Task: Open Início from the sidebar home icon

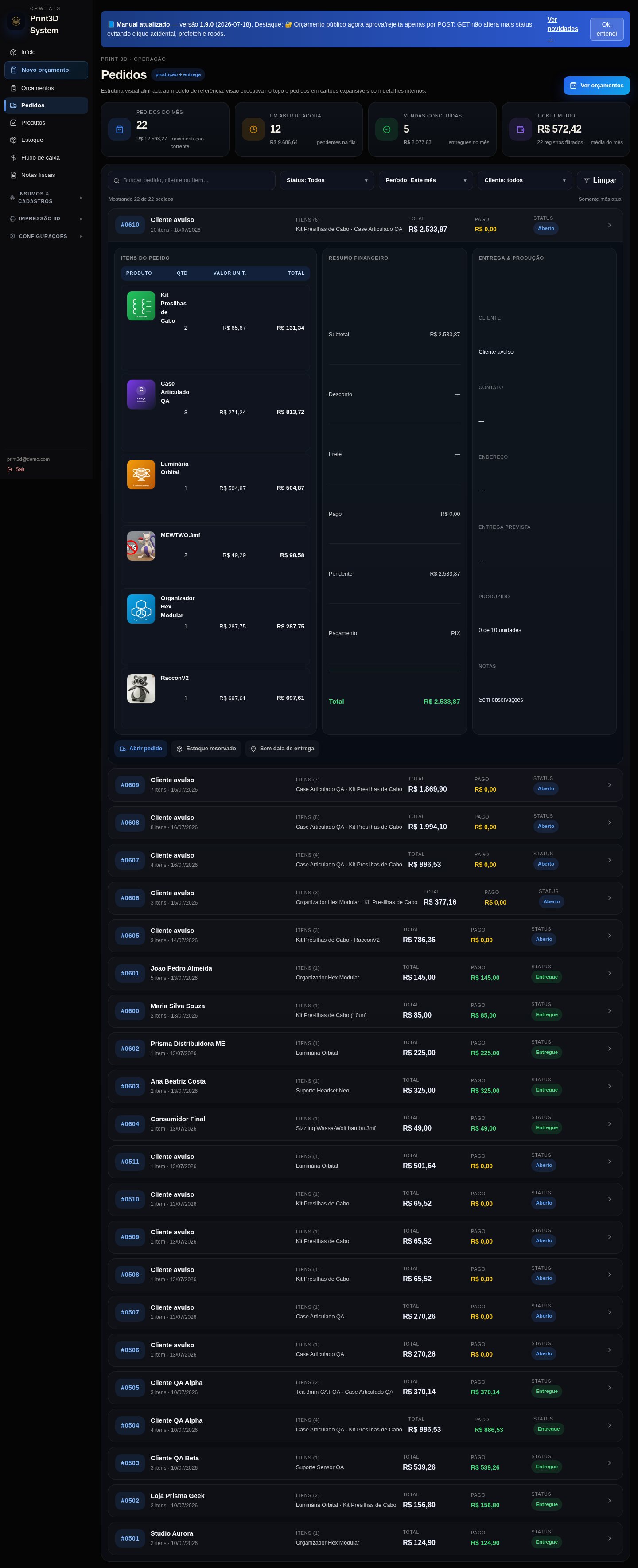Action: pyautogui.click(x=13, y=52)
